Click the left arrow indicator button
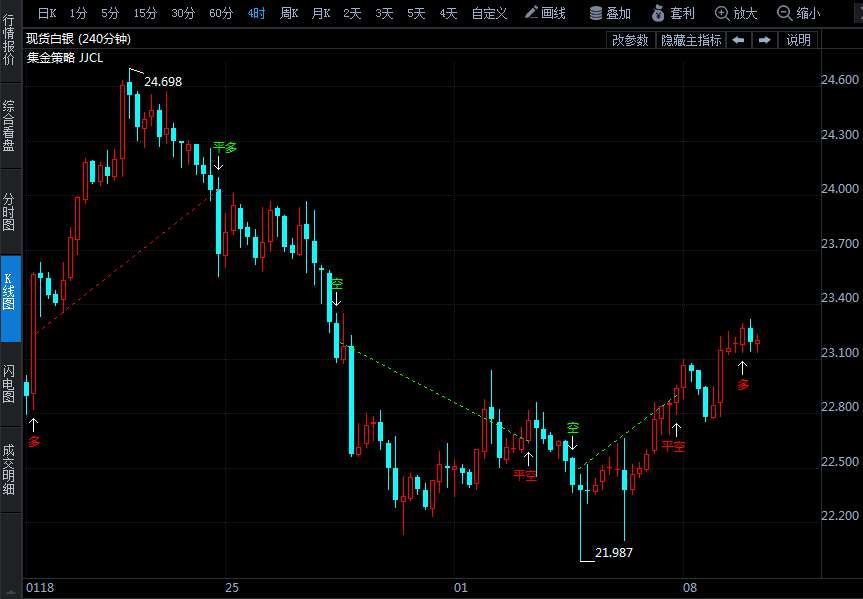 739,40
